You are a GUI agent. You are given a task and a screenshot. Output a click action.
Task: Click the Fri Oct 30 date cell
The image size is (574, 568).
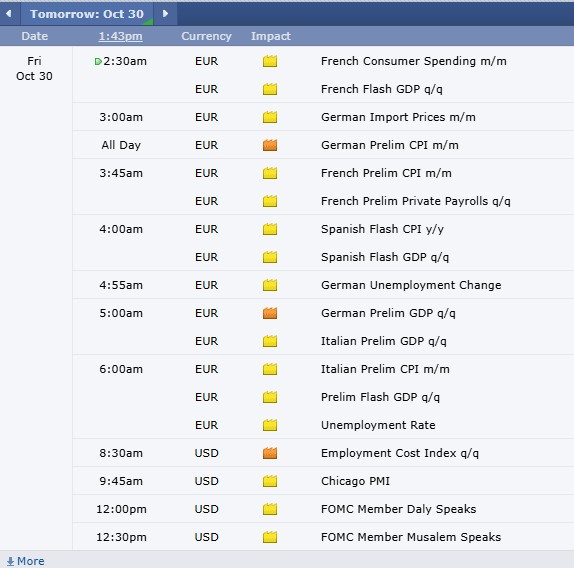pyautogui.click(x=34, y=68)
